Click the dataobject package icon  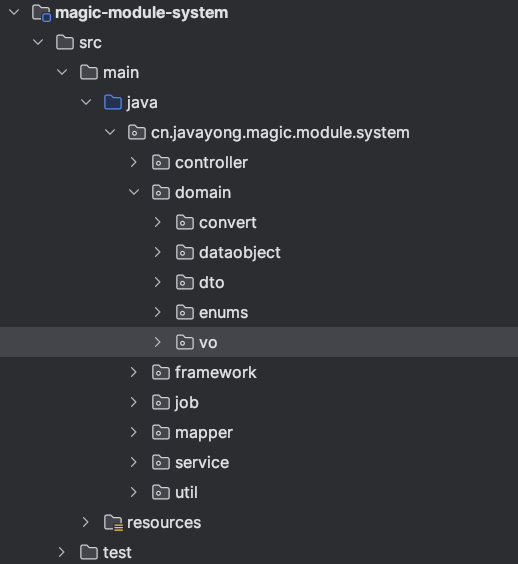(185, 253)
